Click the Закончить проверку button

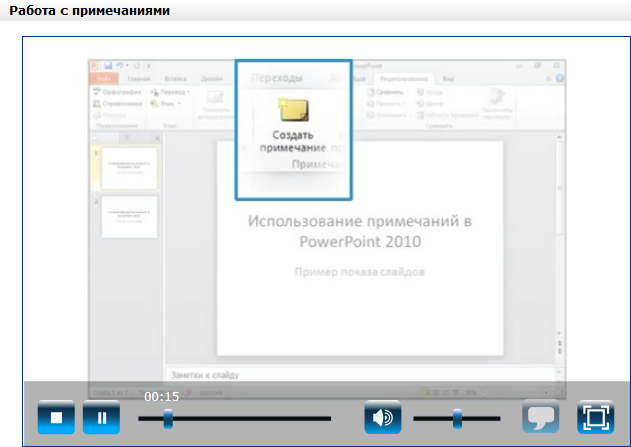tap(497, 104)
